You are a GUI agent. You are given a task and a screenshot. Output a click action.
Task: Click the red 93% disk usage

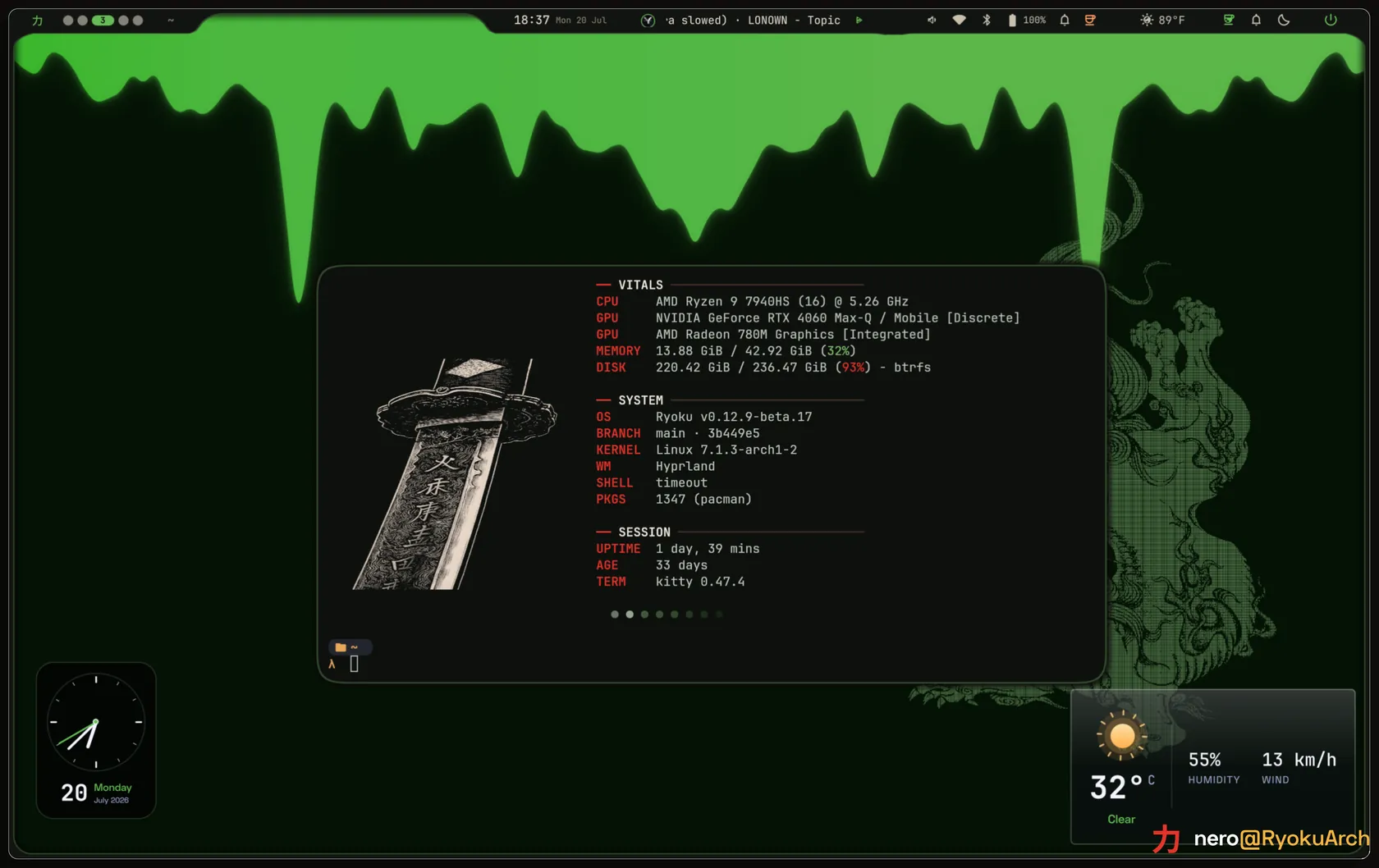(853, 367)
